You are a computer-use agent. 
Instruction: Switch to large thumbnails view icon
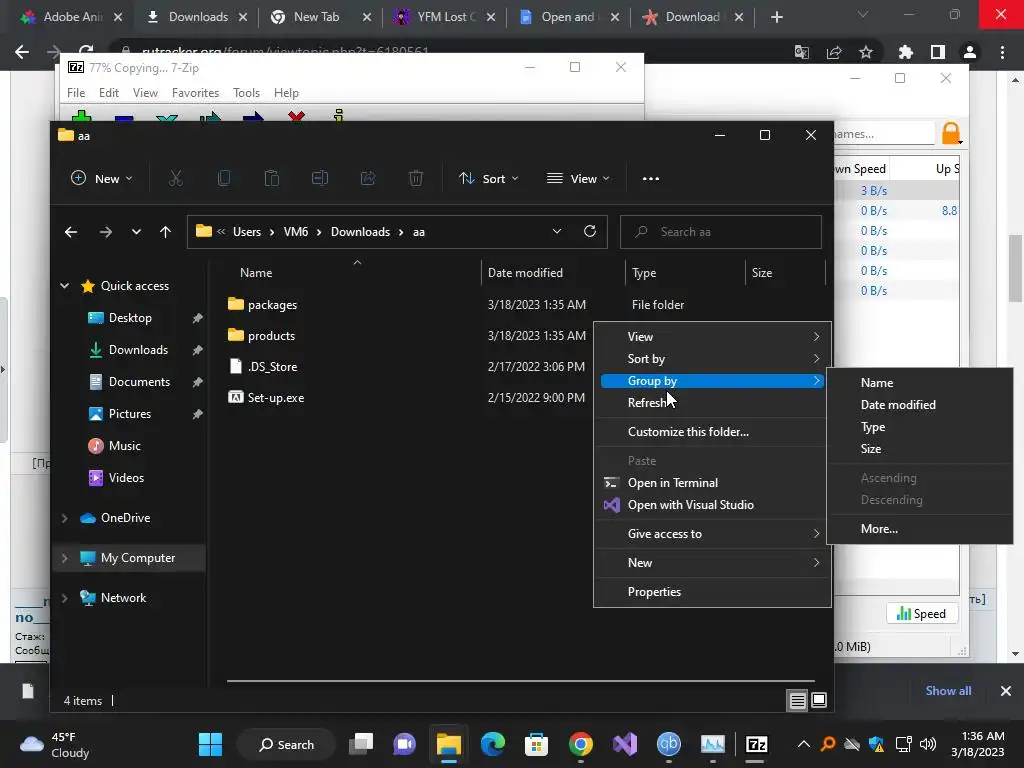tap(819, 701)
